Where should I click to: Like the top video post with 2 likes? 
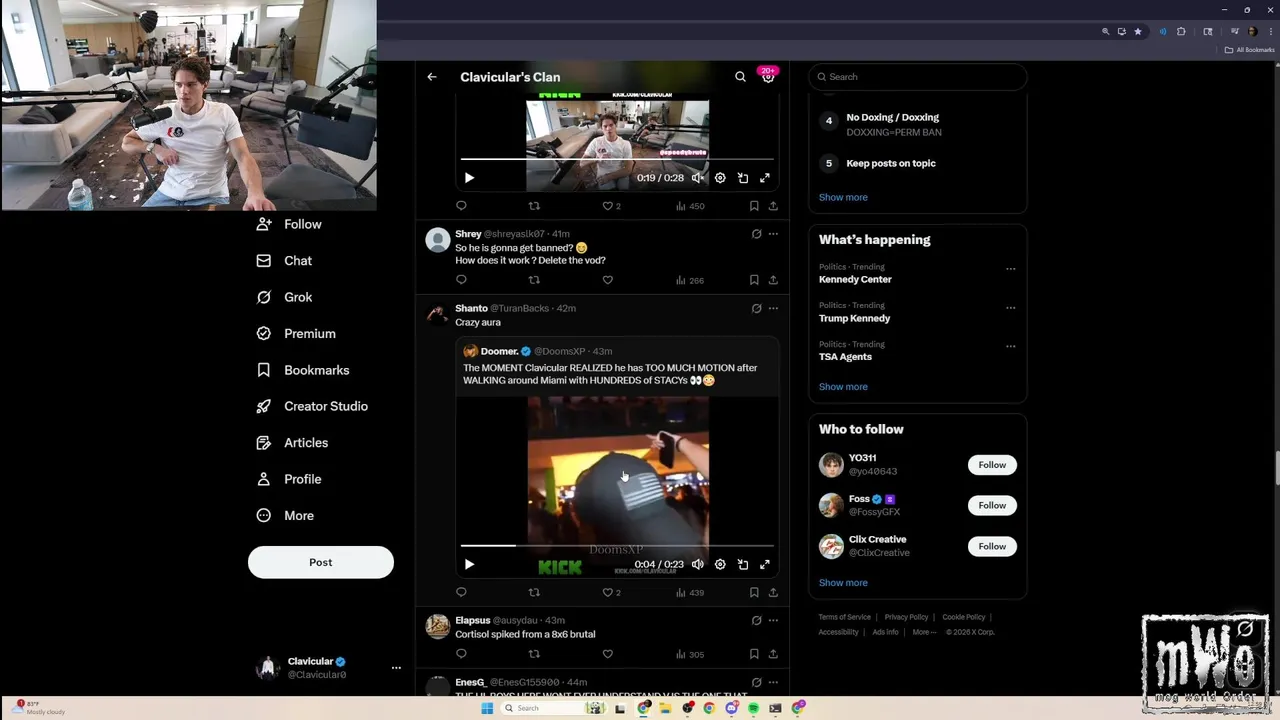[x=611, y=206]
